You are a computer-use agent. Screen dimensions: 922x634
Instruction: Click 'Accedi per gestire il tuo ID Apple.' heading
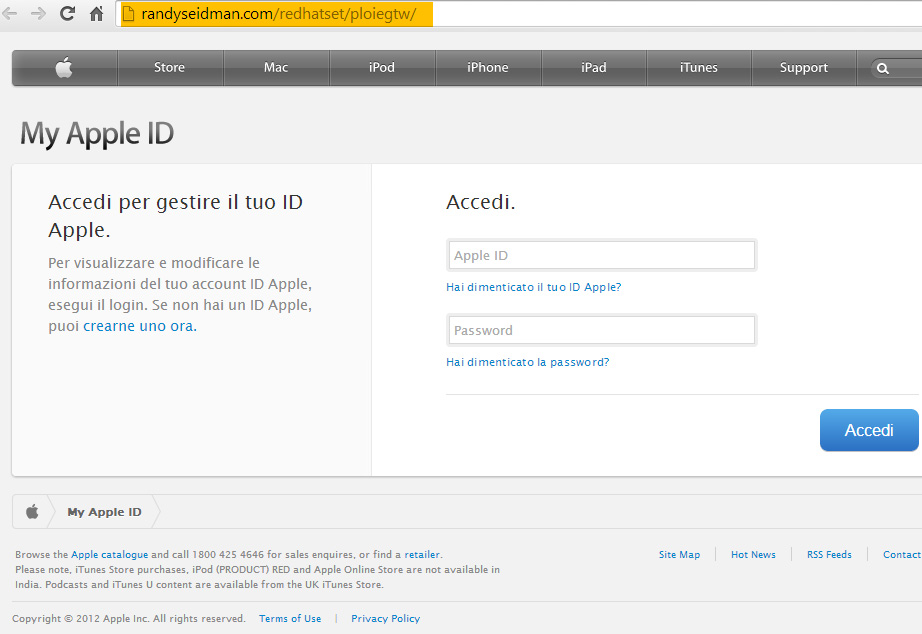point(175,215)
